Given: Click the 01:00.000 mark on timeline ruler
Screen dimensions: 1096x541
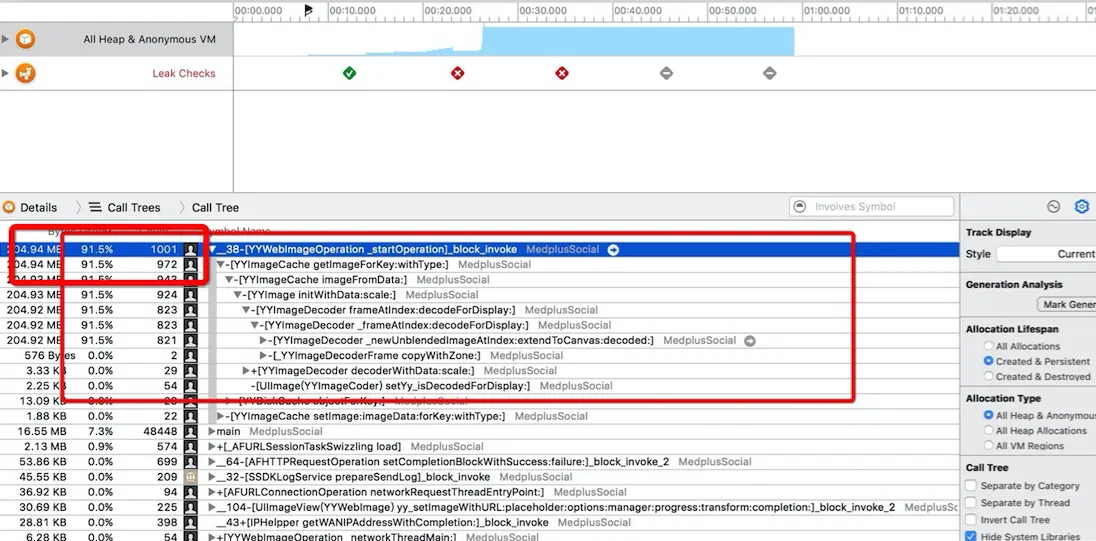Looking at the screenshot, I should click(x=827, y=10).
